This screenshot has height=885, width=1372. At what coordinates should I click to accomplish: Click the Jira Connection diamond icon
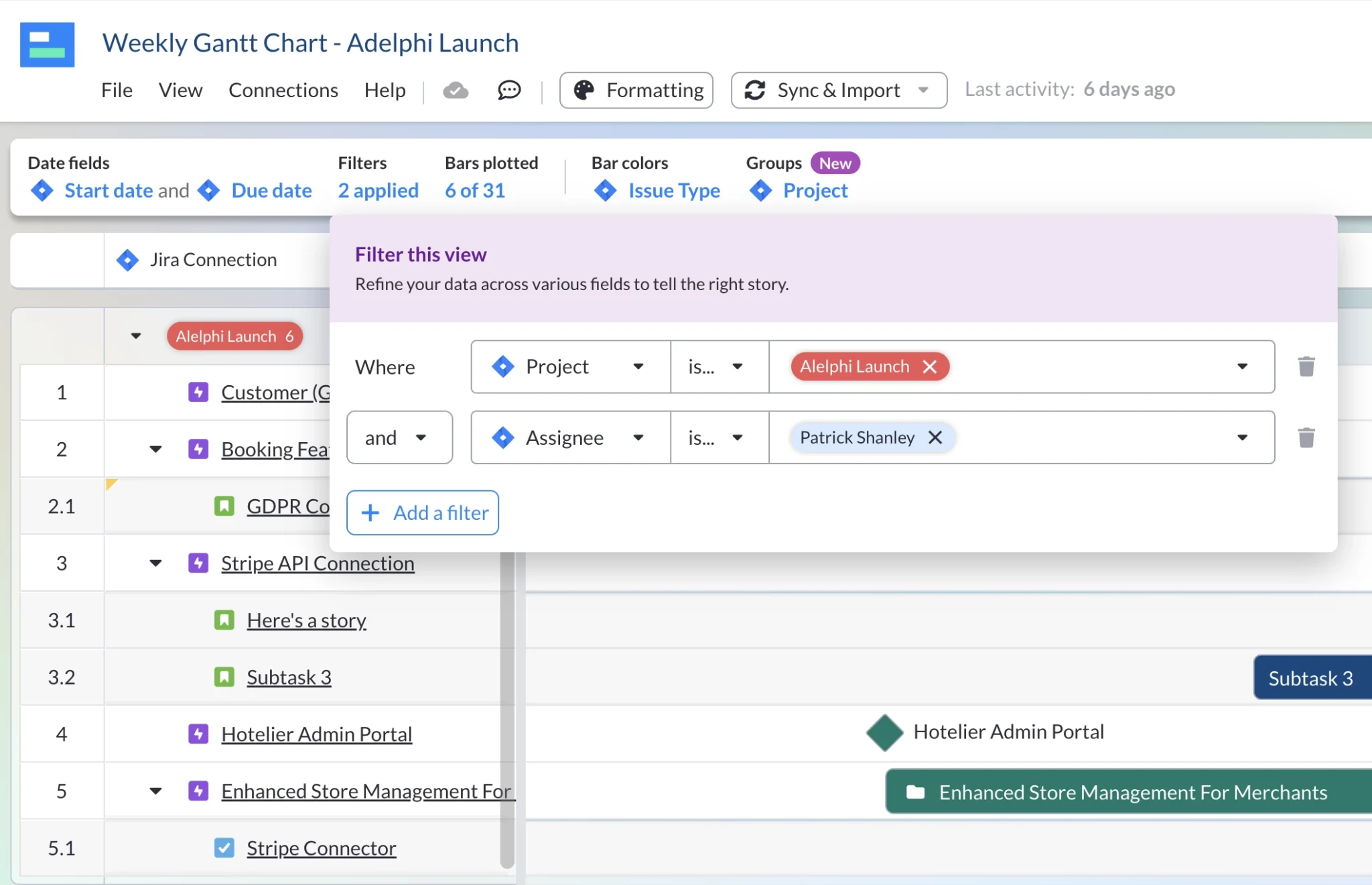click(x=127, y=260)
